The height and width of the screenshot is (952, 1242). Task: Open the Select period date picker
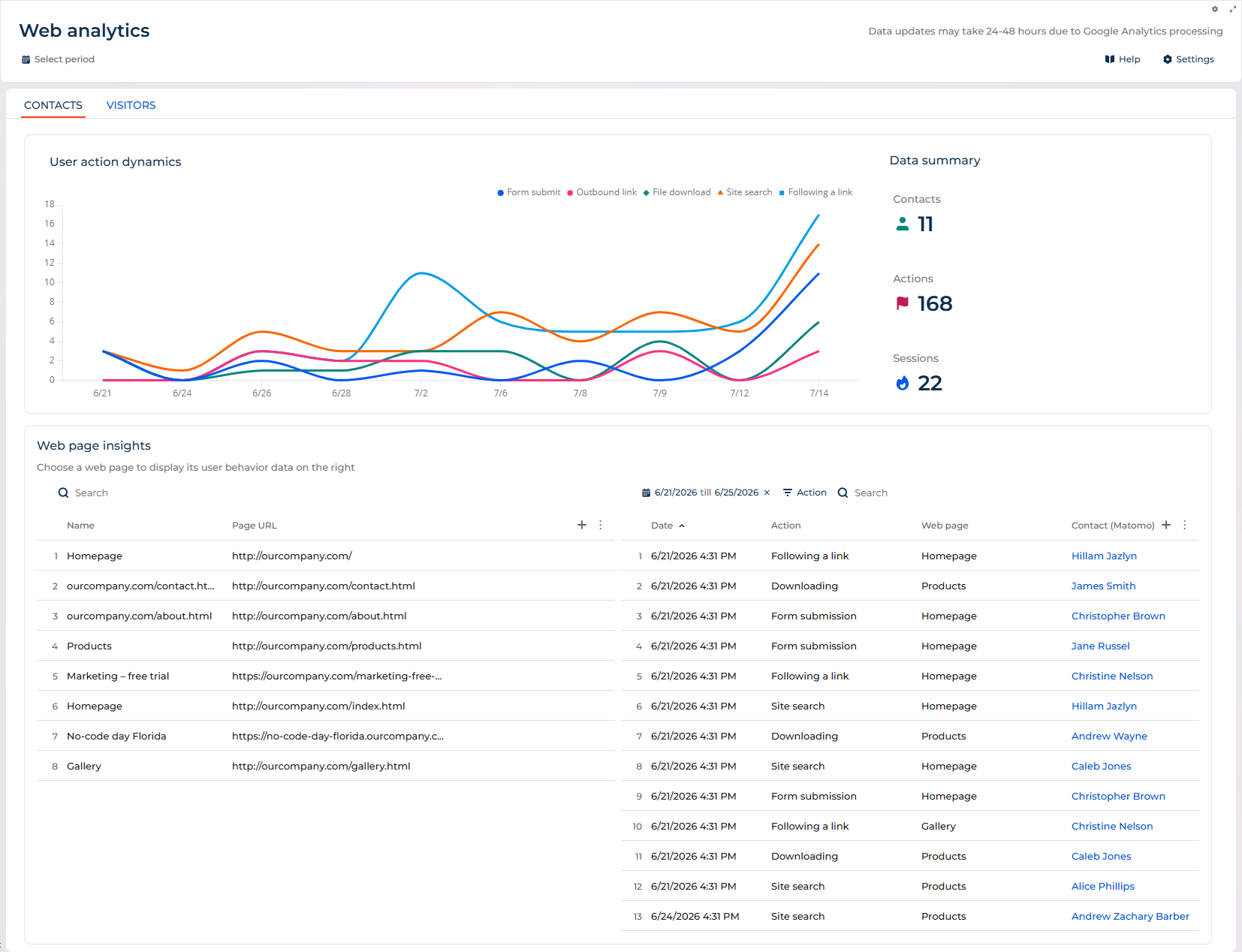tap(58, 59)
